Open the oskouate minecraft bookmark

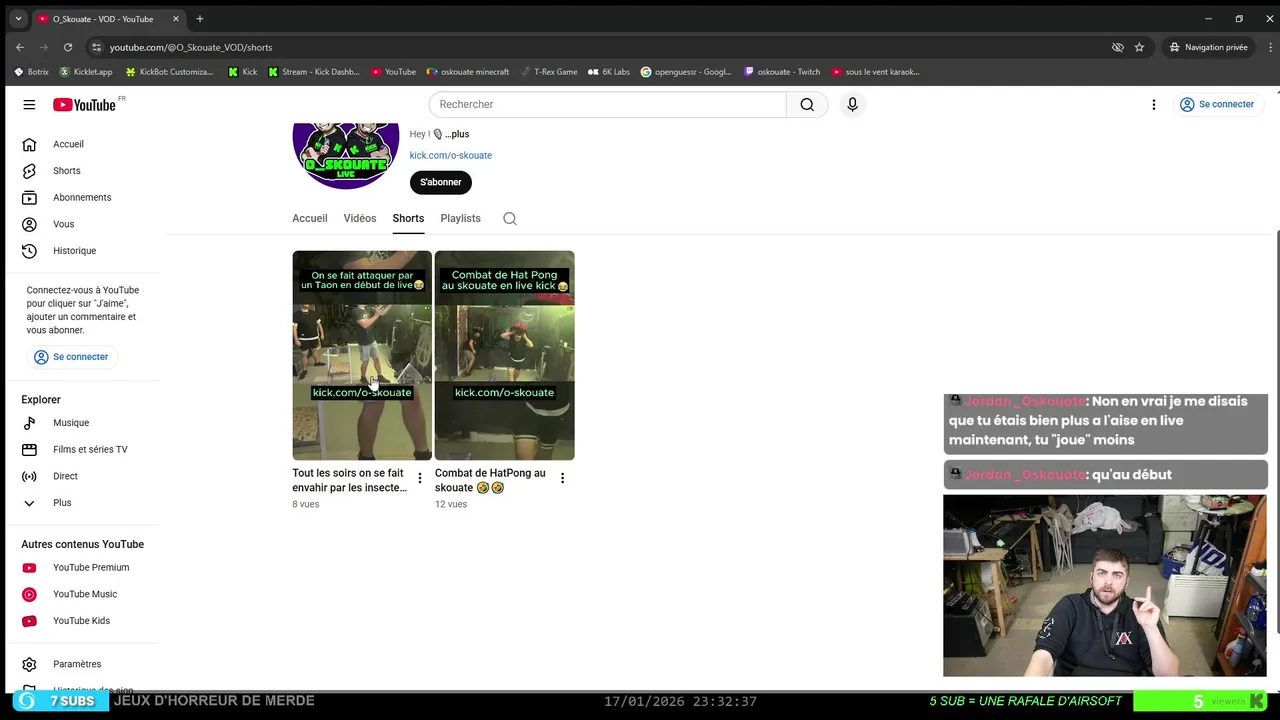point(468,72)
